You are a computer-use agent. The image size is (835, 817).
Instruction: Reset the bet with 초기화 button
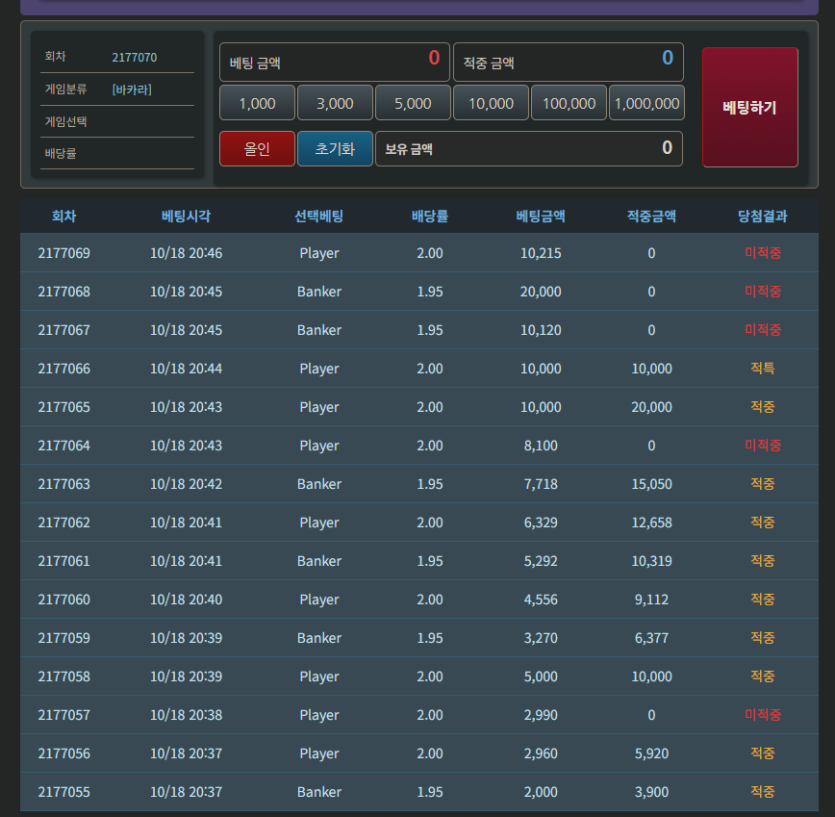[x=335, y=149]
